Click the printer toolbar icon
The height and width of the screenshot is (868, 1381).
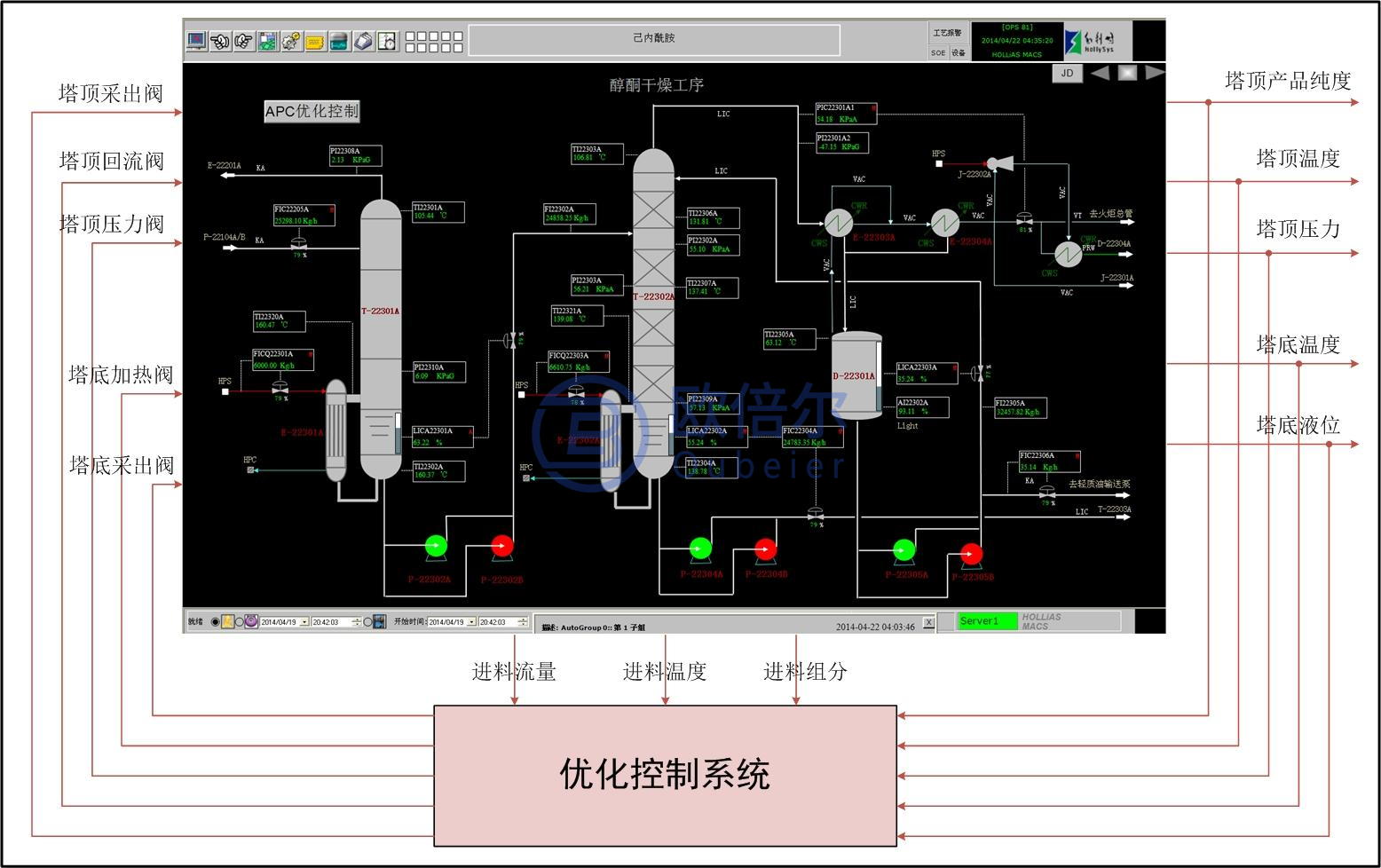point(363,41)
